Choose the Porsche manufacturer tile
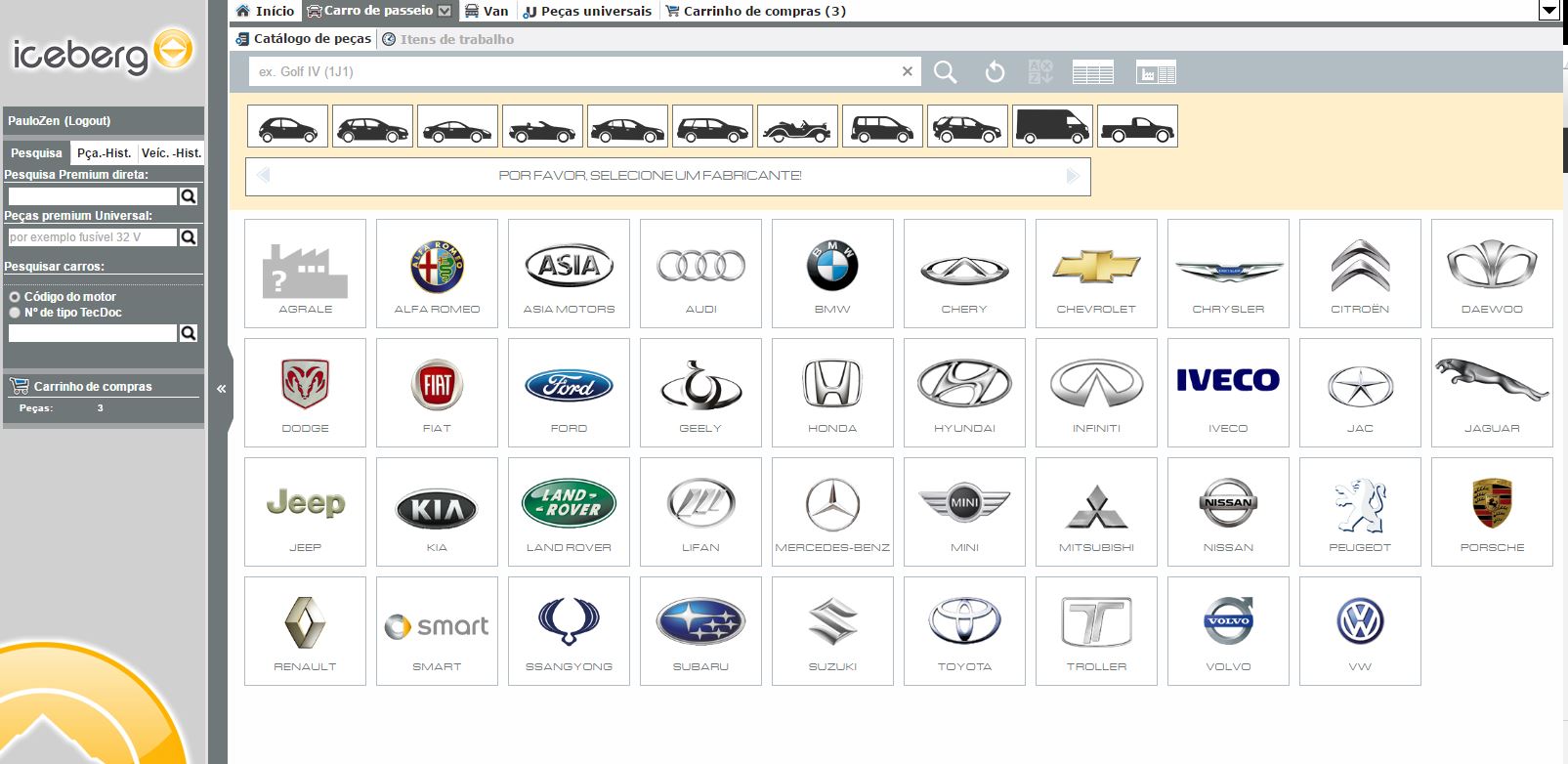Image resolution: width=1568 pixels, height=764 pixels. coord(1492,512)
